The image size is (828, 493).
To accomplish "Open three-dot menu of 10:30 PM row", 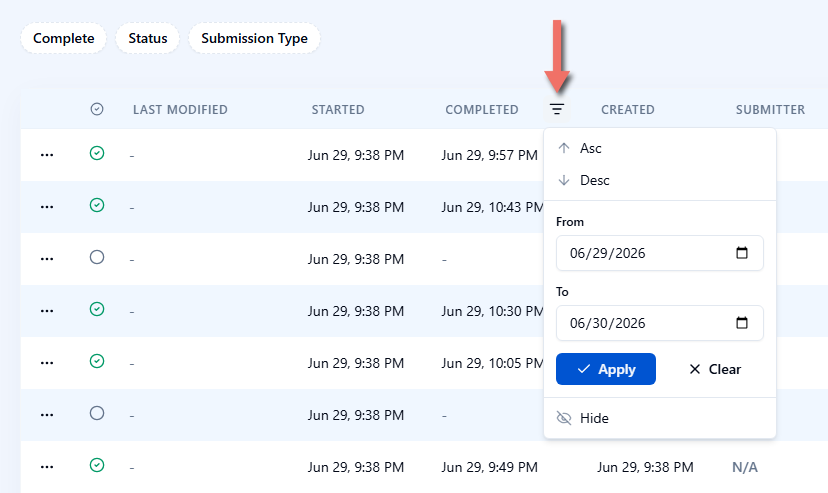I will point(47,311).
